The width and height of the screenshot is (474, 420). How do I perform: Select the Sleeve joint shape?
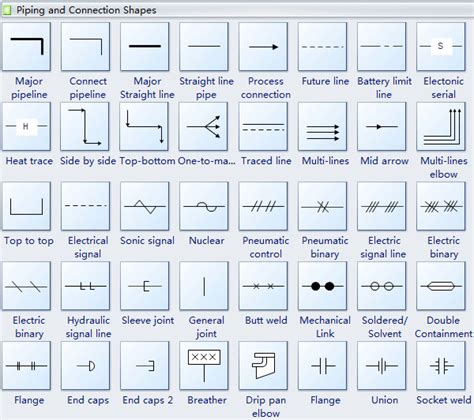click(x=145, y=286)
